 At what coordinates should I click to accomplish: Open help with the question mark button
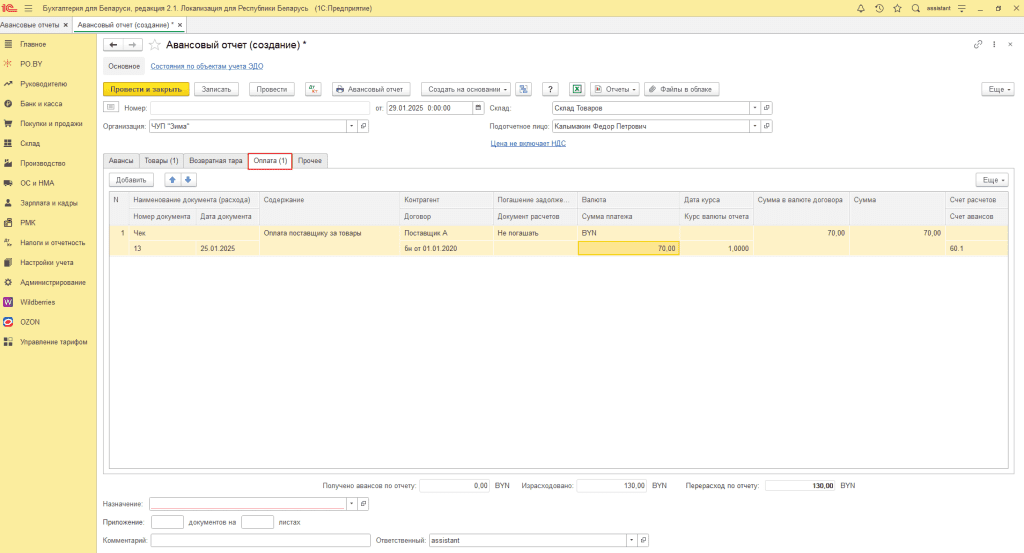coord(549,89)
